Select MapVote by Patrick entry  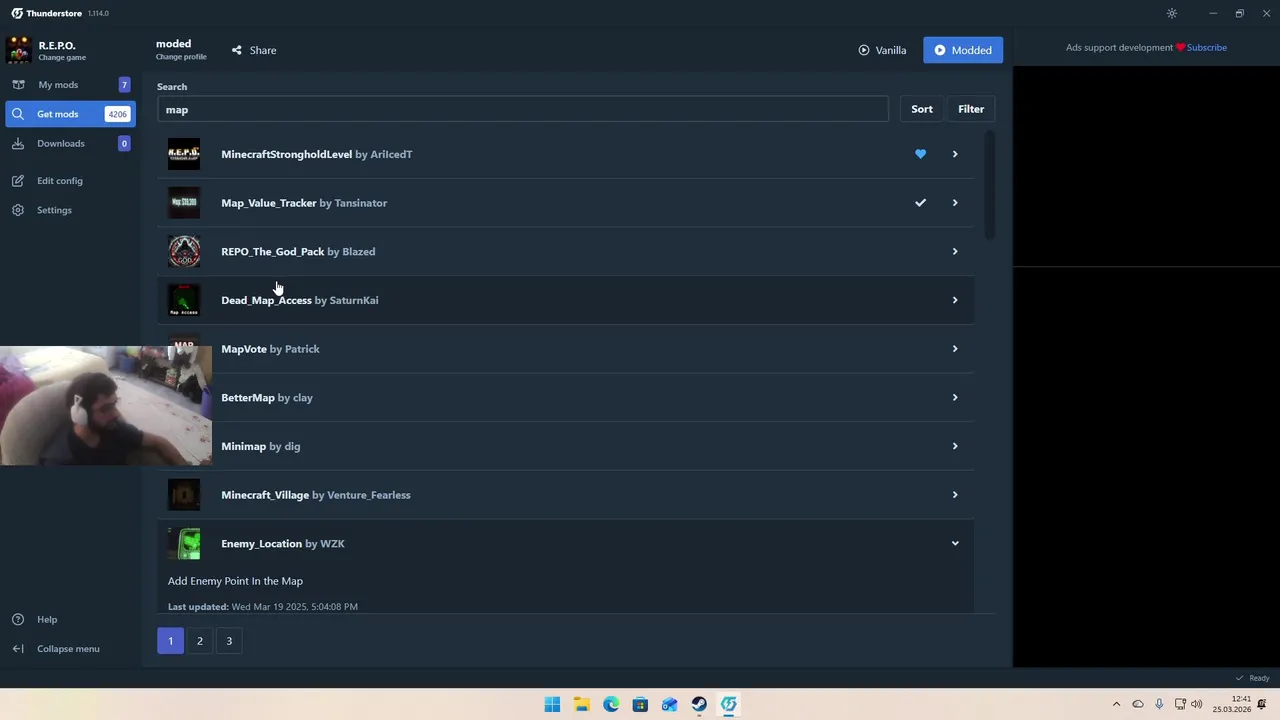[x=270, y=349]
